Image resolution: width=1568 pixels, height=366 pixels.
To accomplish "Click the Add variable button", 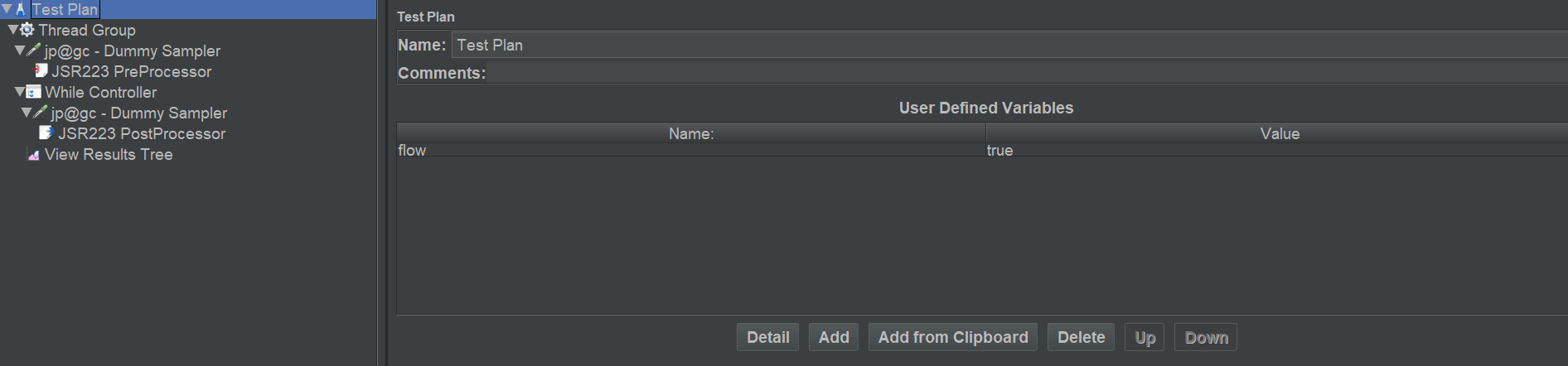I will (x=834, y=337).
